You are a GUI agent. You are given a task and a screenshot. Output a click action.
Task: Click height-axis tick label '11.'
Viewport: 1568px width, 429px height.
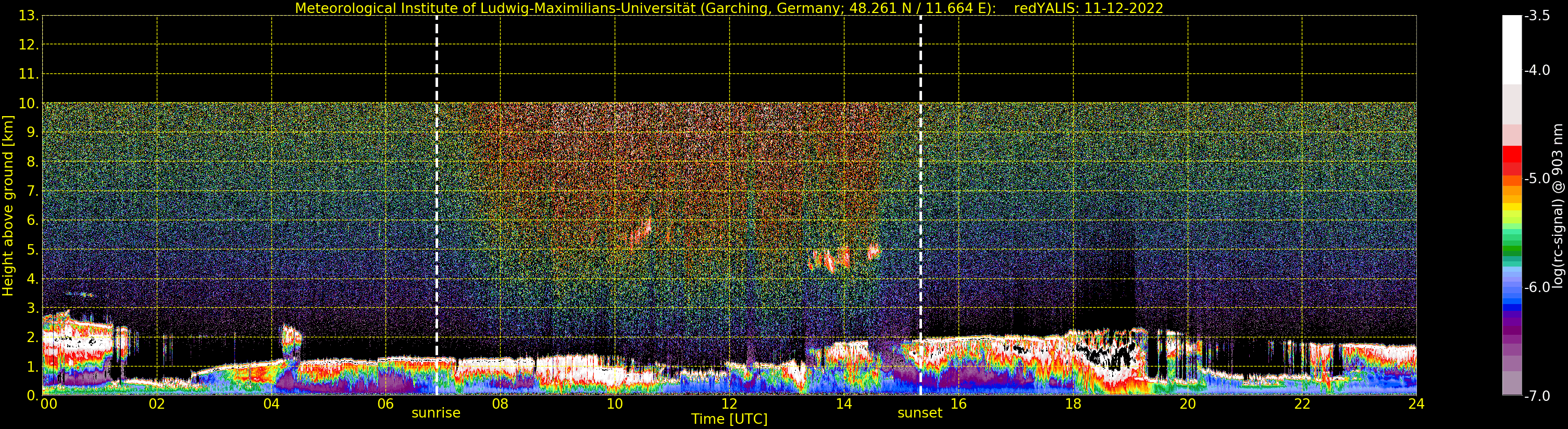(29, 74)
